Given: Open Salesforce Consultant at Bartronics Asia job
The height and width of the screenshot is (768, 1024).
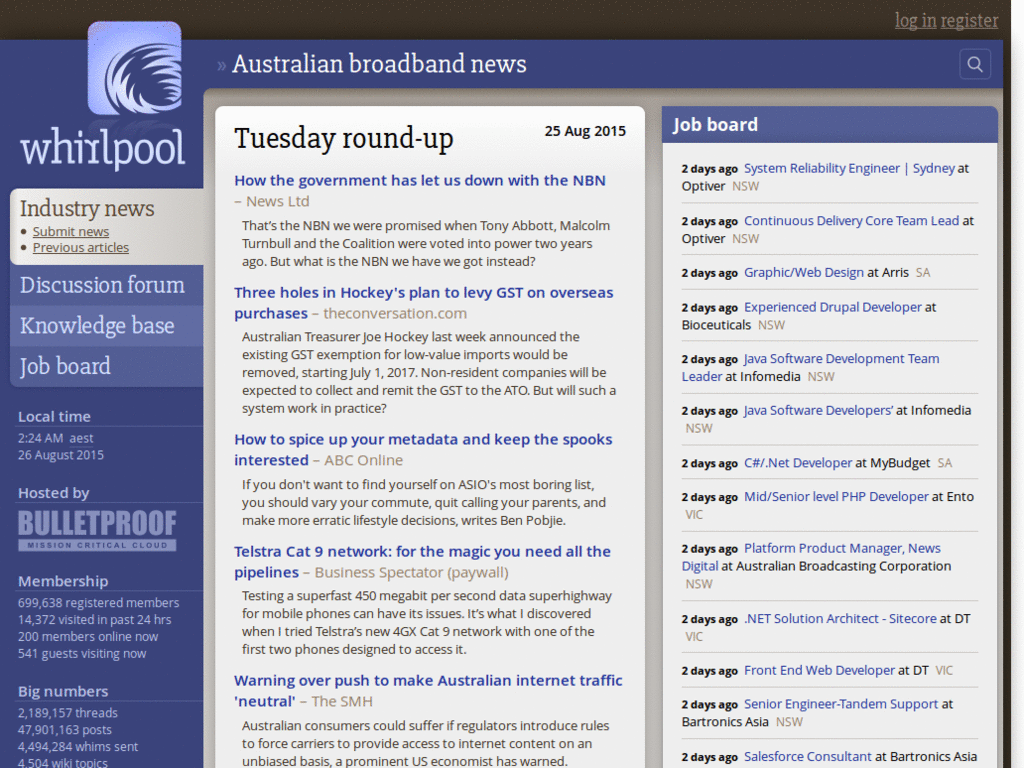Looking at the screenshot, I should (807, 756).
